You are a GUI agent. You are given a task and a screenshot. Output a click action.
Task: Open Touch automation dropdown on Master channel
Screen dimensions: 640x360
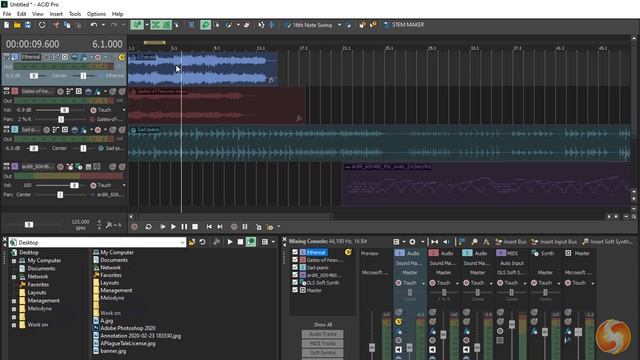point(593,283)
